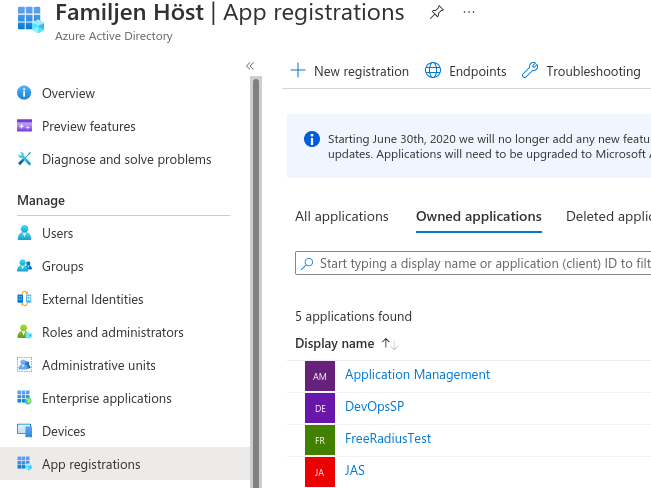This screenshot has height=488, width=651.
Task: Click the Diagnose and solve problems wrench icon
Action: [24, 159]
